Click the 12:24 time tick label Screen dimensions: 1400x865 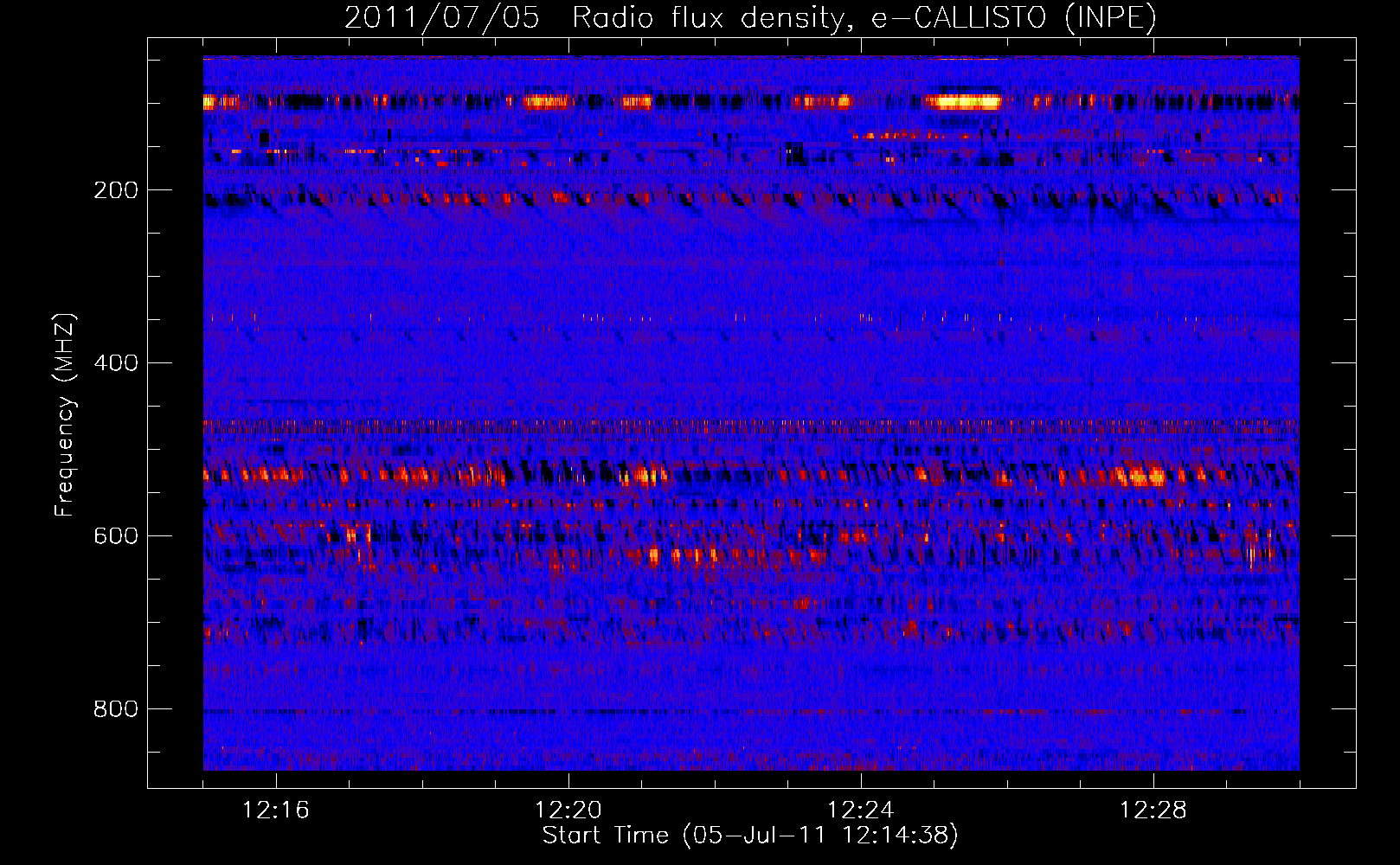(861, 811)
